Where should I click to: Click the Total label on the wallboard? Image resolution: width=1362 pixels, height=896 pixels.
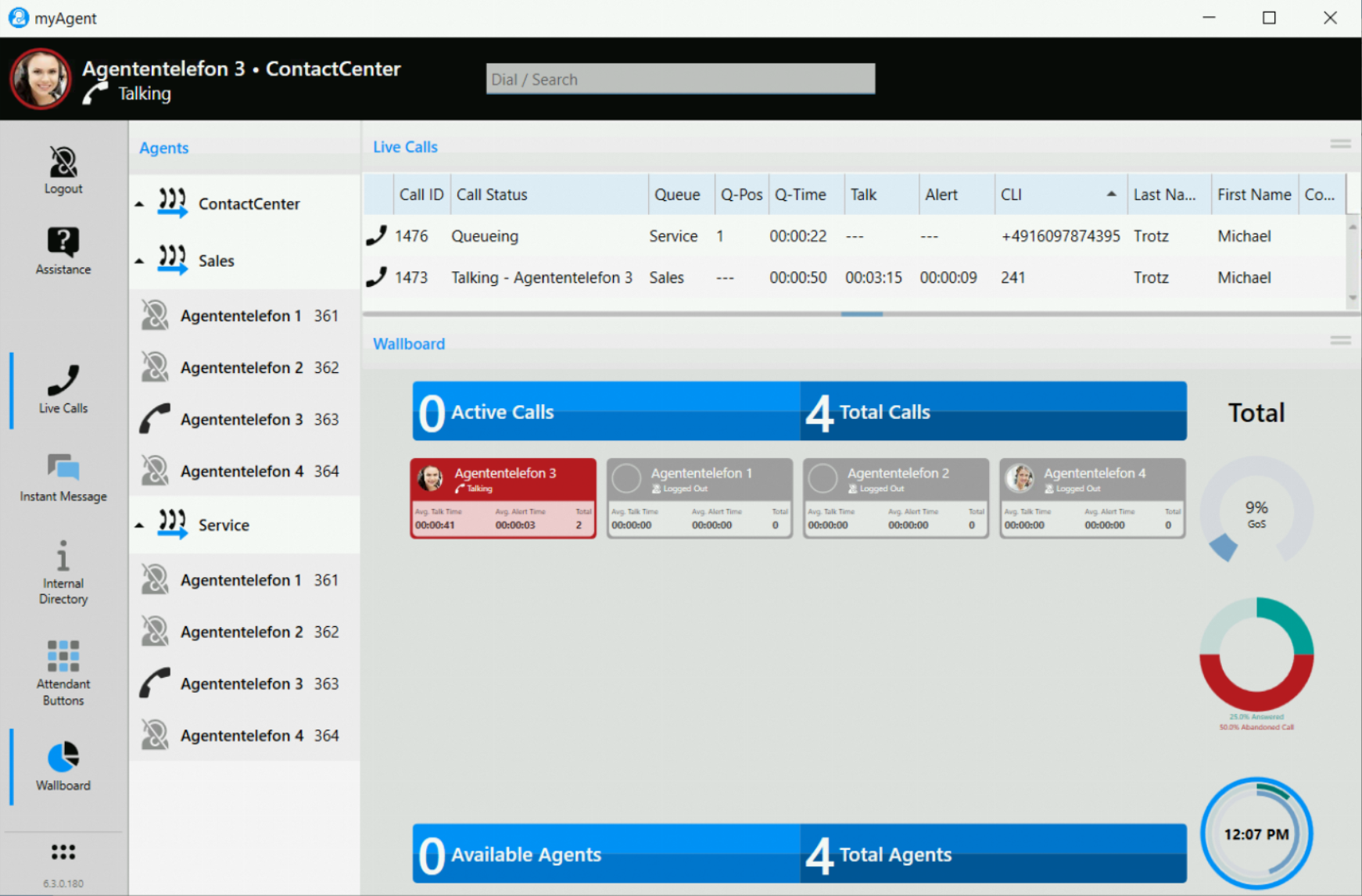[x=1256, y=412]
